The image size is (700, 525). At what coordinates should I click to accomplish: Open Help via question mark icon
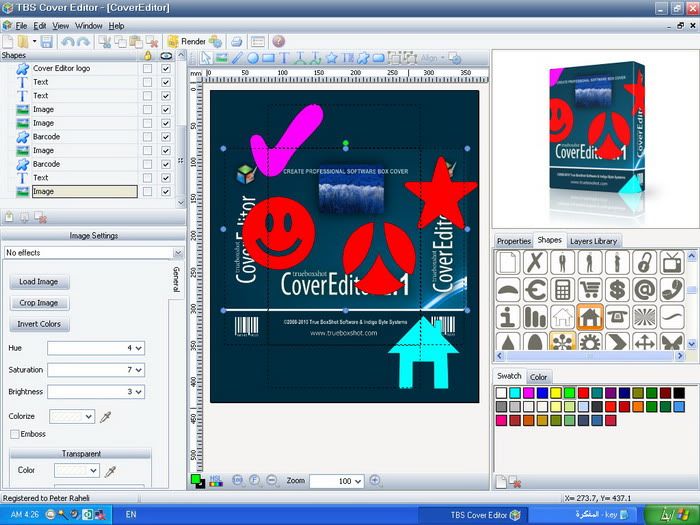pos(278,41)
